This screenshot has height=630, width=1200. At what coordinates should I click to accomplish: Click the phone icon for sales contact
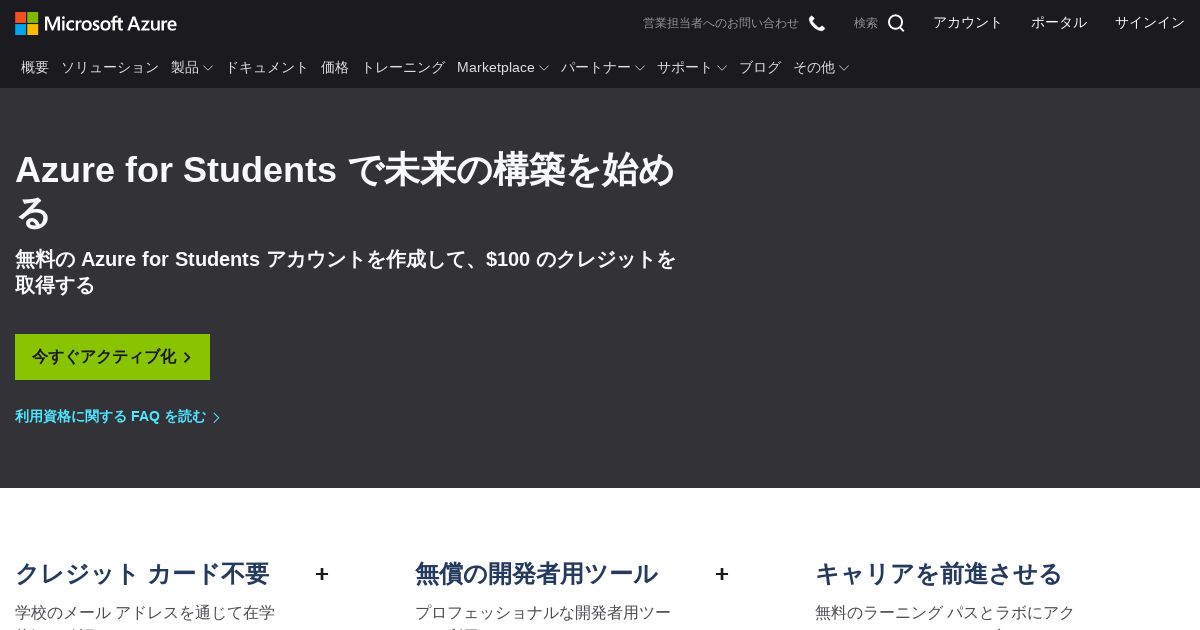tap(817, 23)
